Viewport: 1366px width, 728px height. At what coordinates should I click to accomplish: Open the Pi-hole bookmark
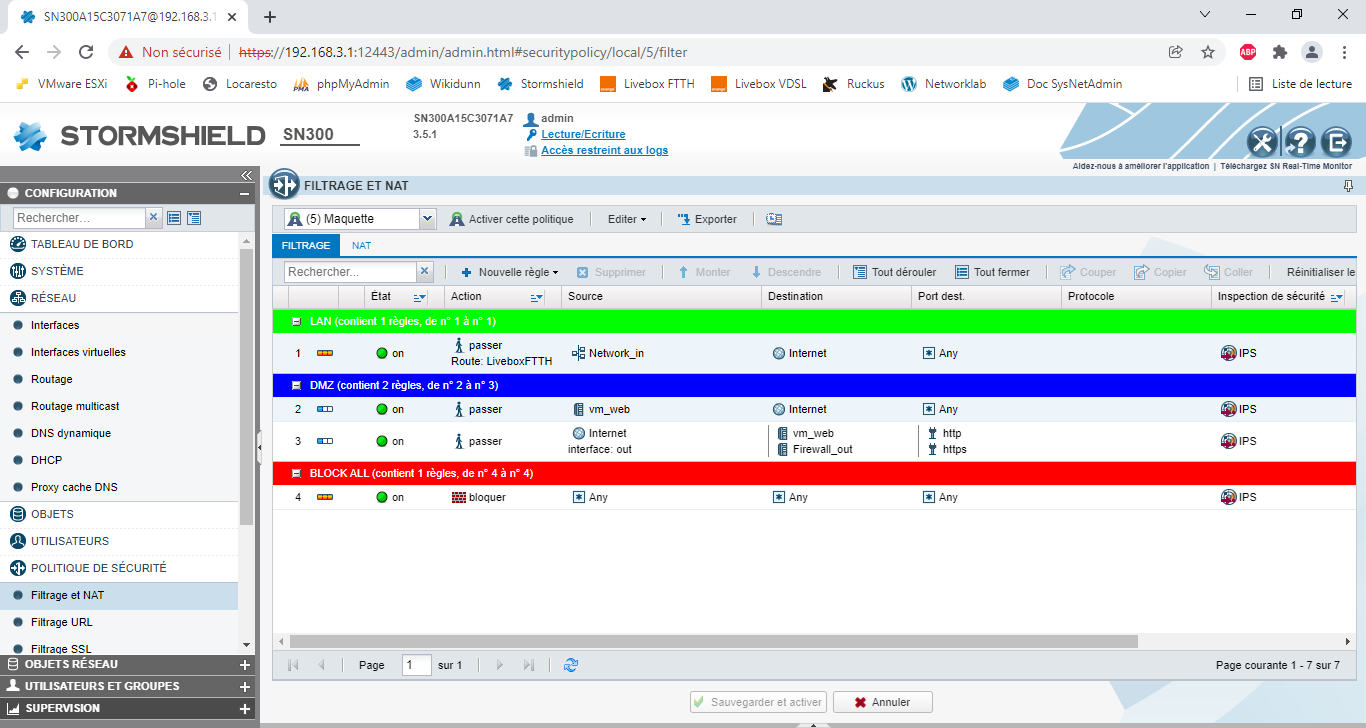[156, 84]
